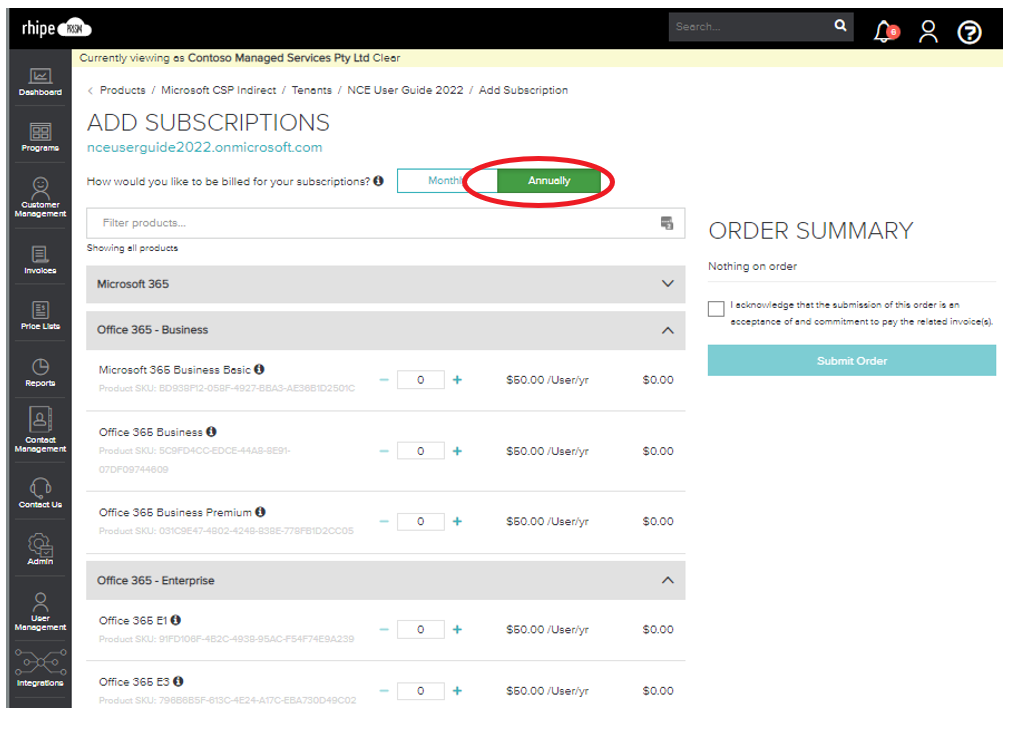The image size is (1021, 735).
Task: Show info for Office 365 Business Premium
Action: 260,512
